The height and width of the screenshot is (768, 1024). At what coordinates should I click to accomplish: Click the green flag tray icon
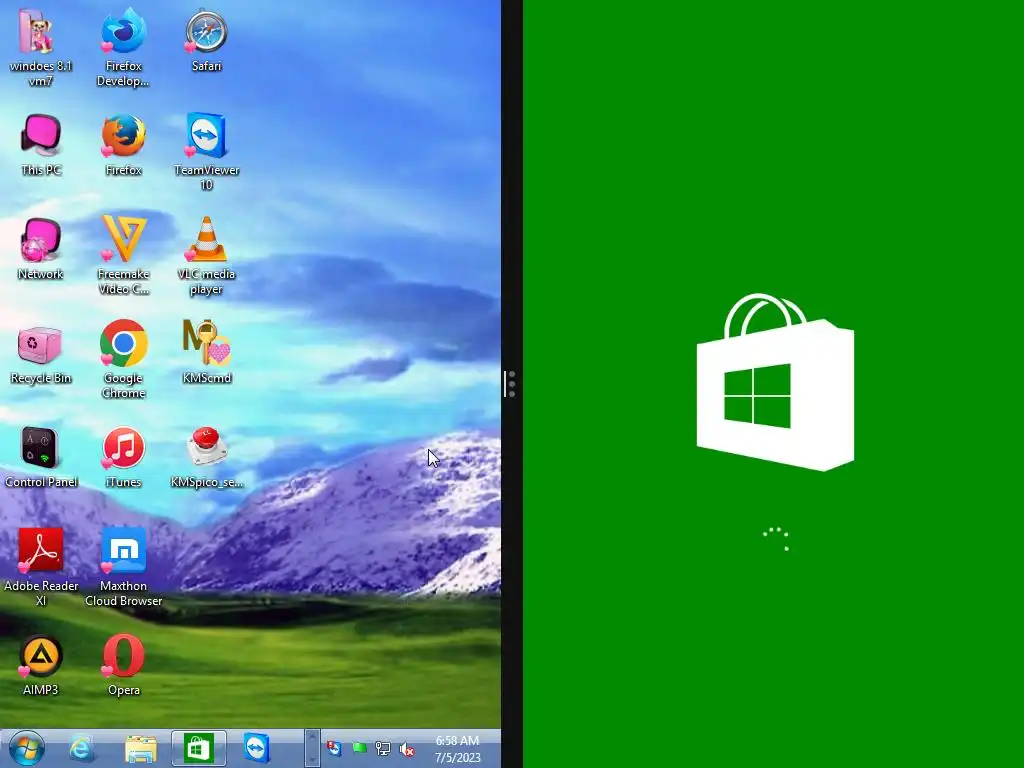tap(359, 748)
